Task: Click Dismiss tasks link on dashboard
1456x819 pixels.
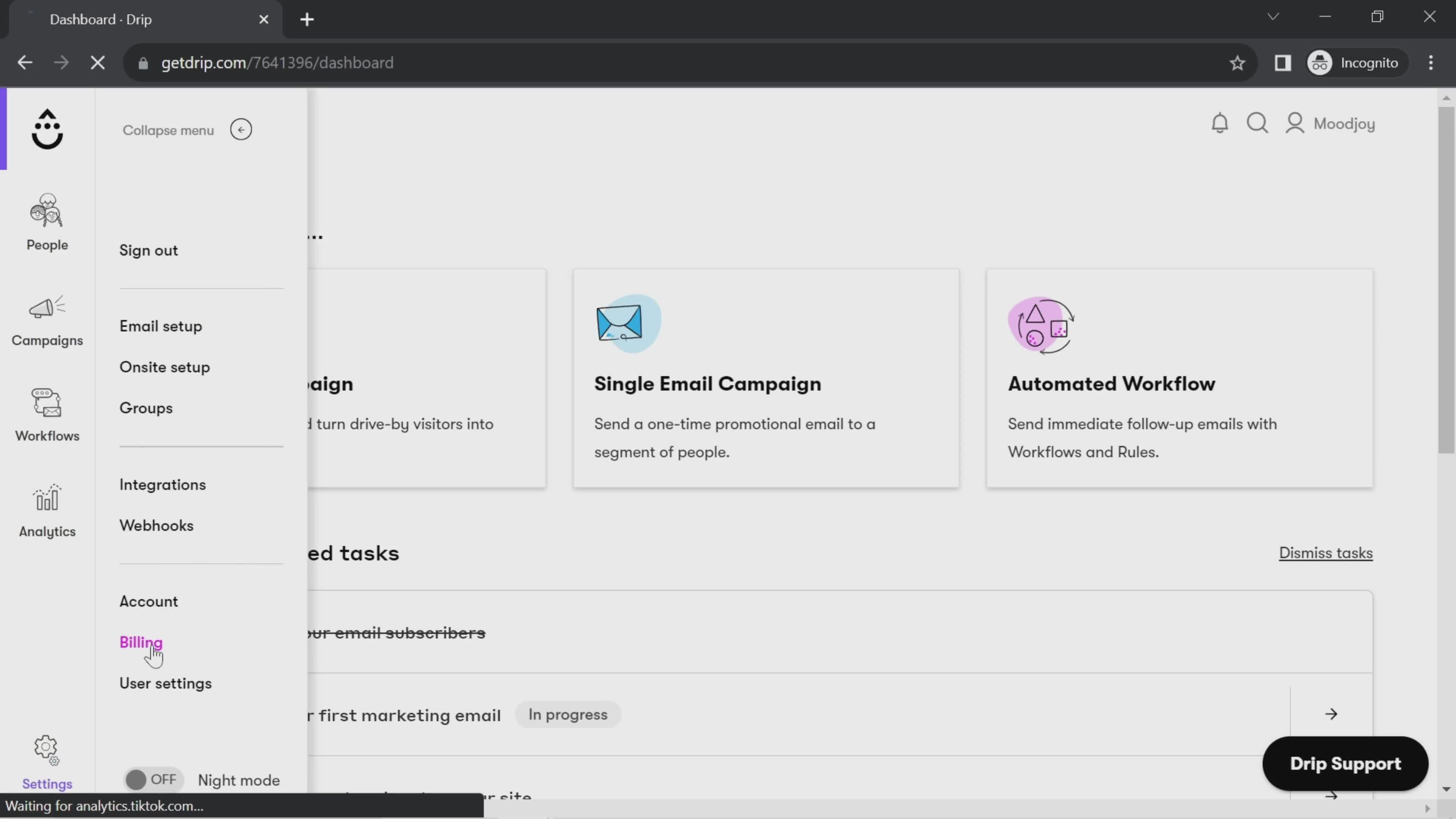Action: click(x=1326, y=553)
